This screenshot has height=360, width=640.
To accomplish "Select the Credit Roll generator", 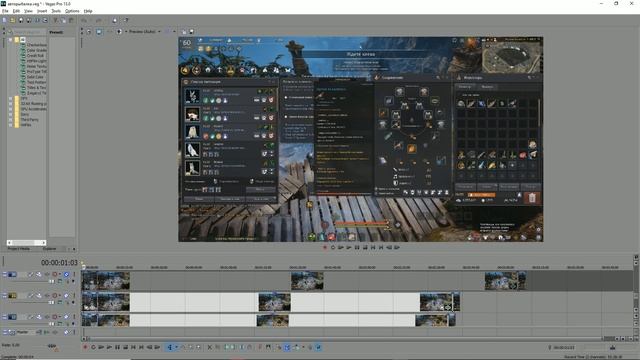I will pyautogui.click(x=35, y=56).
